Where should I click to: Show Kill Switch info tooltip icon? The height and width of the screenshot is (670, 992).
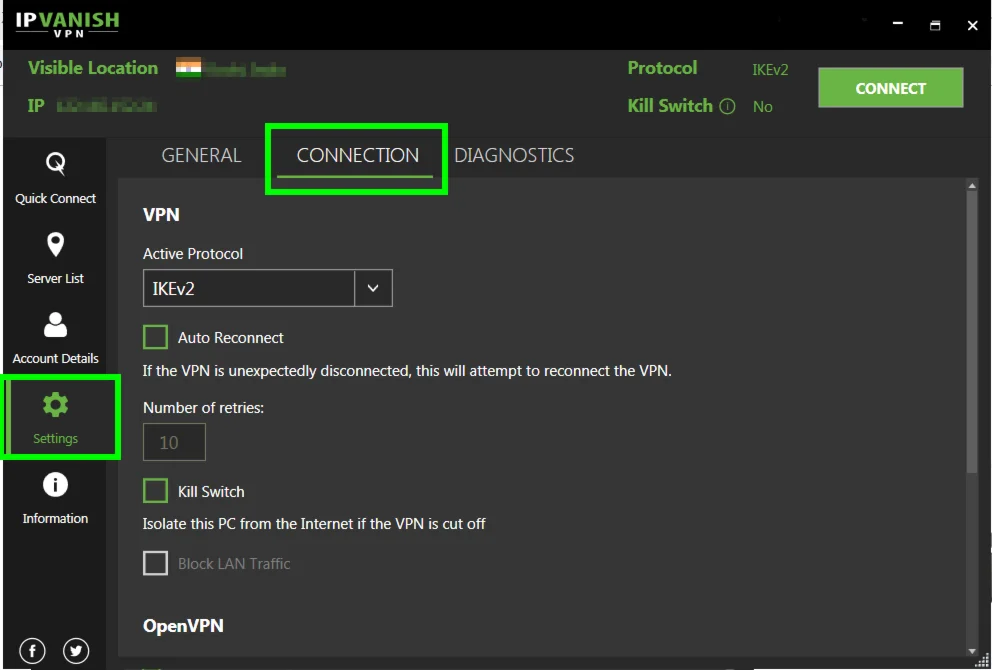728,106
